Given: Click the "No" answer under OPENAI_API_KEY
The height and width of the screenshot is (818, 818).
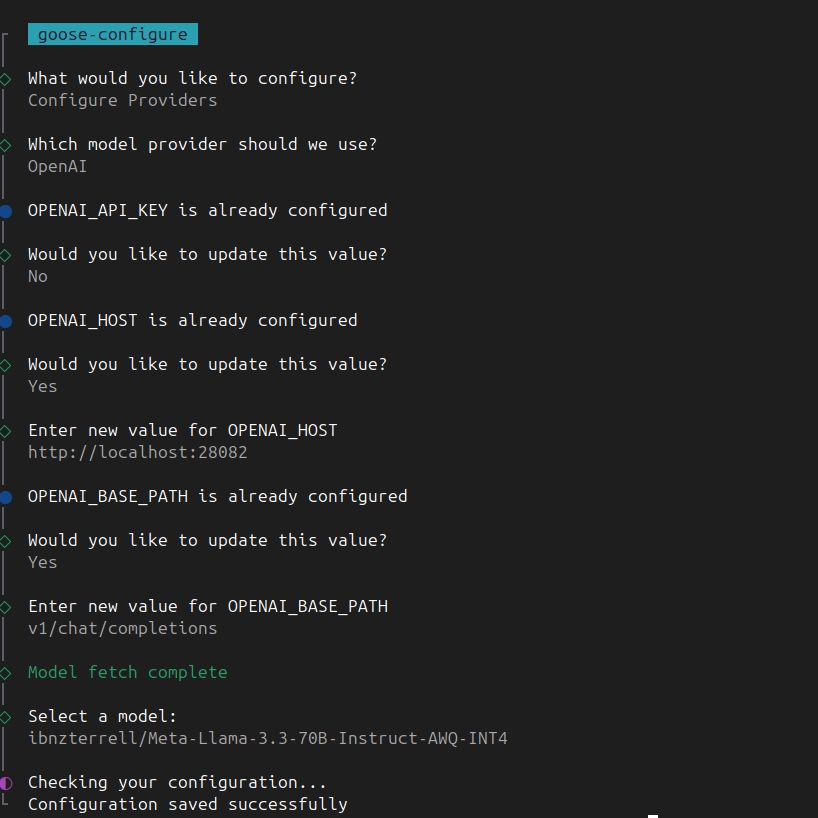Looking at the screenshot, I should (x=38, y=276).
